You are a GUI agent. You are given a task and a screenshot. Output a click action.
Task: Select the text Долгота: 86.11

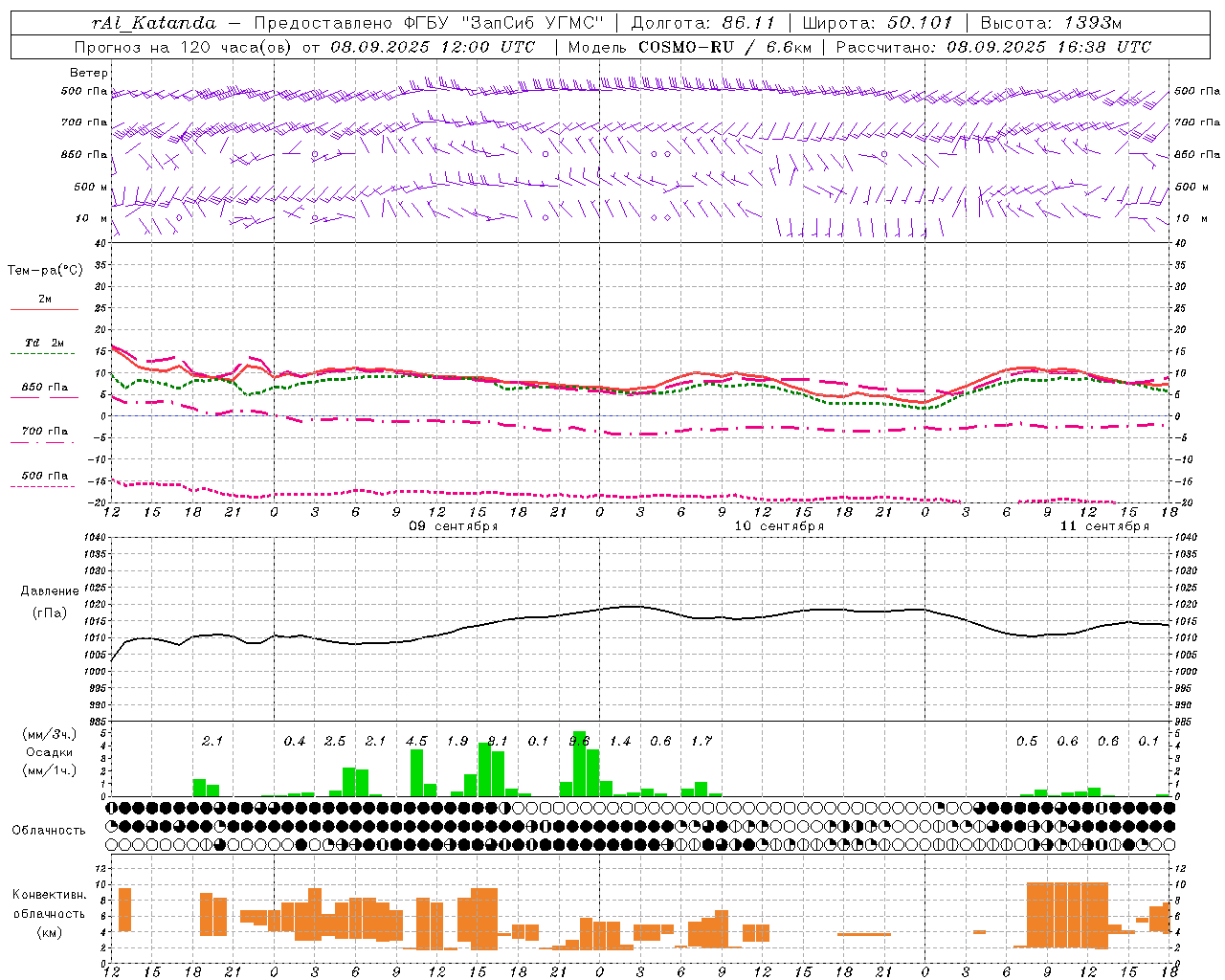pyautogui.click(x=702, y=23)
